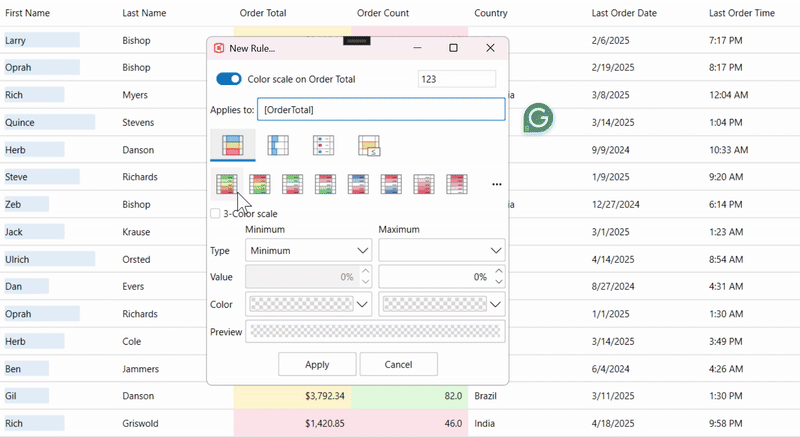Screen dimensions: 800x437
Task: Open the Minimum Type dropdown
Action: click(309, 250)
